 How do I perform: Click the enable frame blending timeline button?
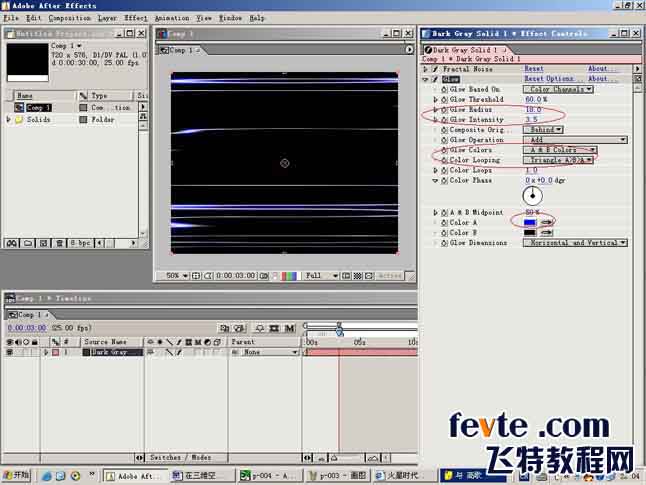(274, 328)
